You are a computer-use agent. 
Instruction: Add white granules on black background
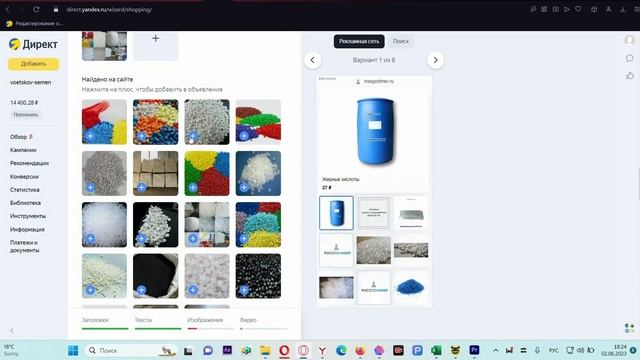141,239
